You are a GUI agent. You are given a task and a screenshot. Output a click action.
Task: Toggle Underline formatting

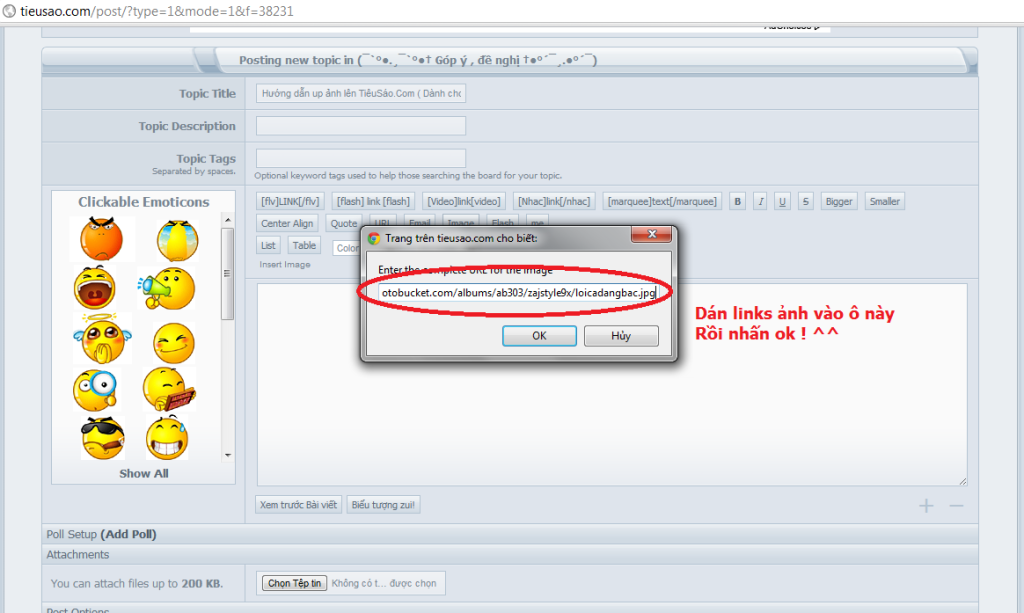pyautogui.click(x=782, y=201)
